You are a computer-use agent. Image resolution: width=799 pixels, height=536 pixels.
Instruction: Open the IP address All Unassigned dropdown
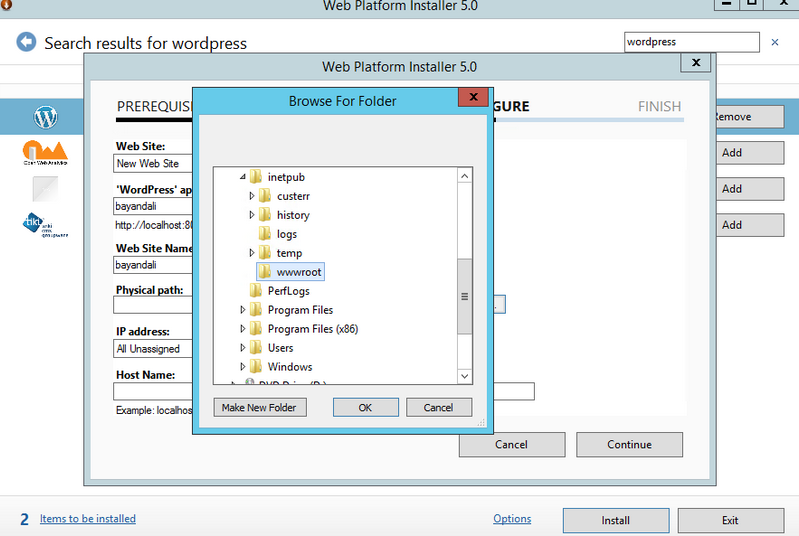[153, 349]
